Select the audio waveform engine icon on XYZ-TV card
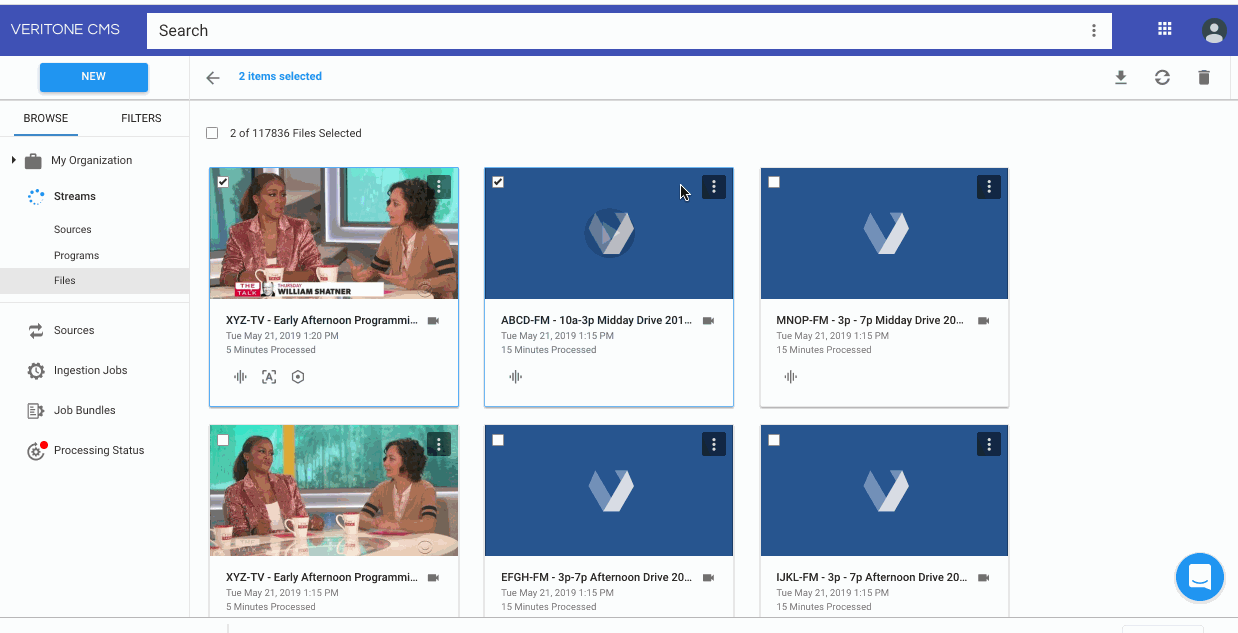 coord(240,377)
